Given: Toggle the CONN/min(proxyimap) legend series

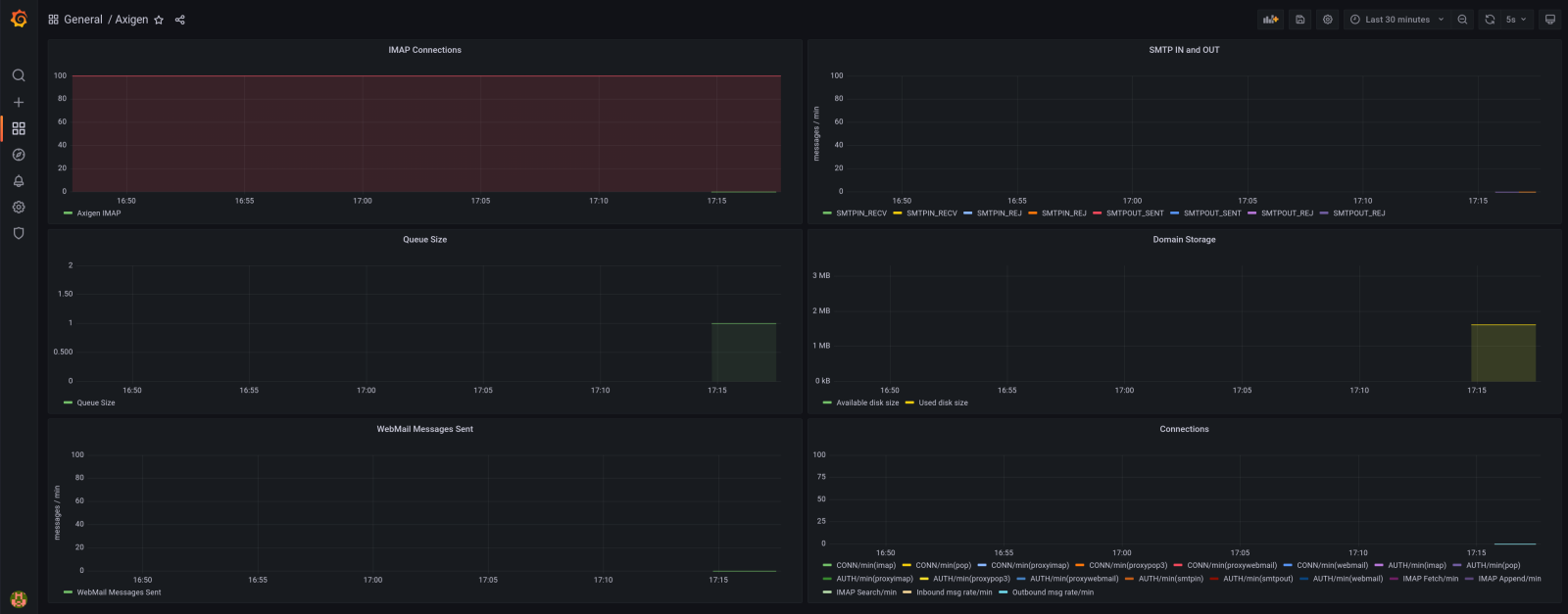Looking at the screenshot, I should (x=1030, y=565).
